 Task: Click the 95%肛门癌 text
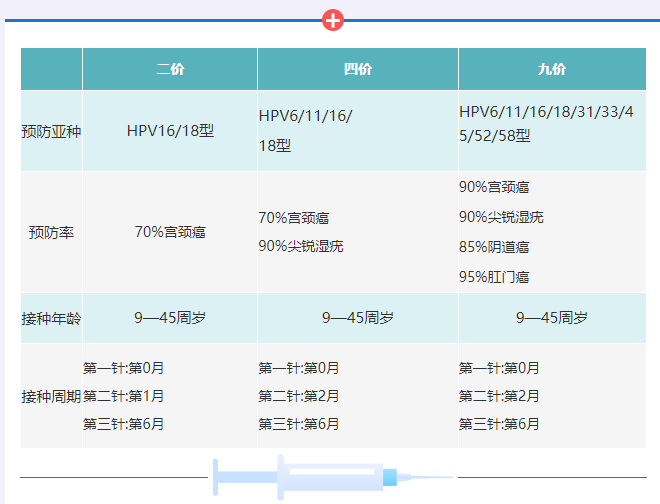(494, 277)
